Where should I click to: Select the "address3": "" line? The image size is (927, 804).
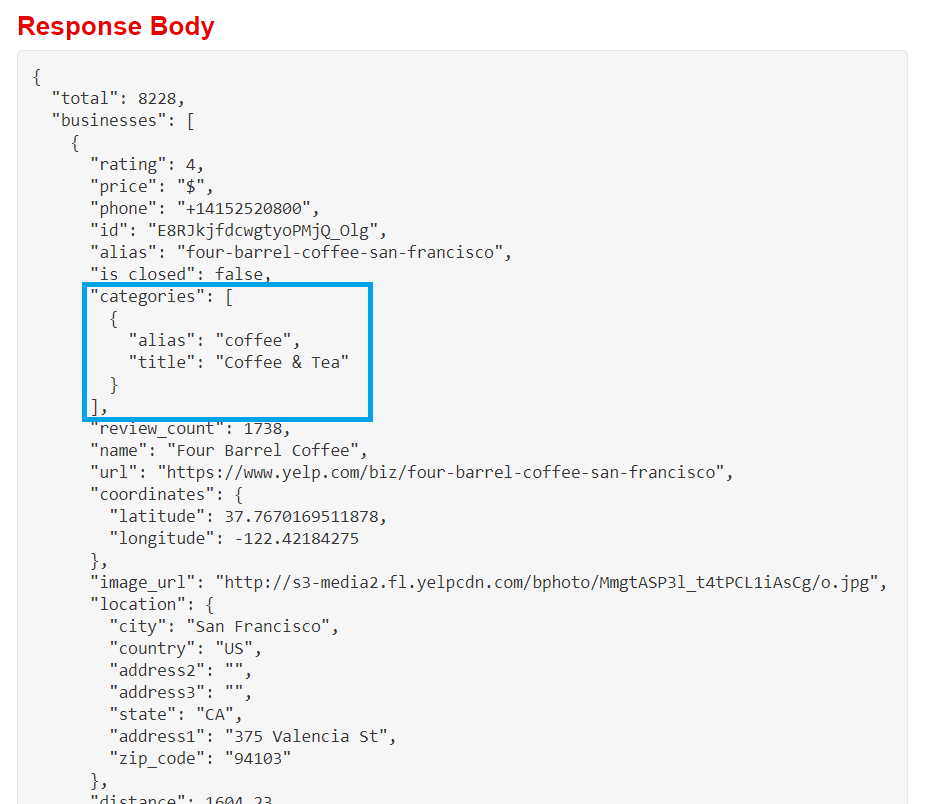(x=181, y=692)
